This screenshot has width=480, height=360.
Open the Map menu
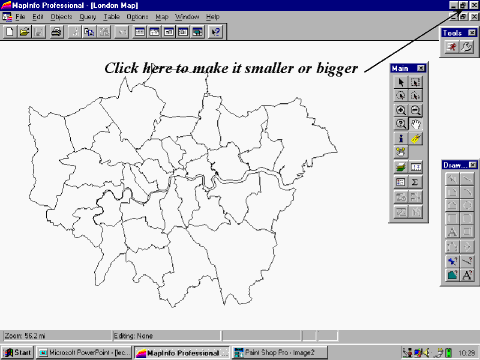click(162, 17)
